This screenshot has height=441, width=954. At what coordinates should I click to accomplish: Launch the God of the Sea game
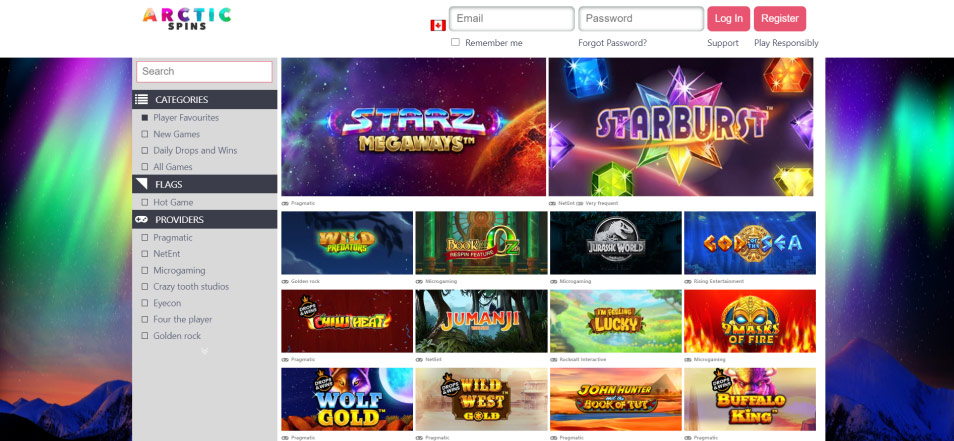pyautogui.click(x=750, y=243)
